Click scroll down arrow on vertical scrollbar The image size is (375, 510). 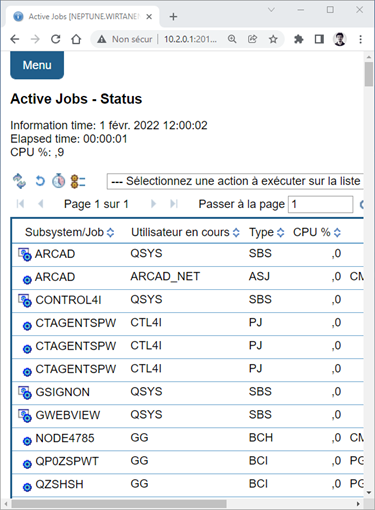coord(369,492)
